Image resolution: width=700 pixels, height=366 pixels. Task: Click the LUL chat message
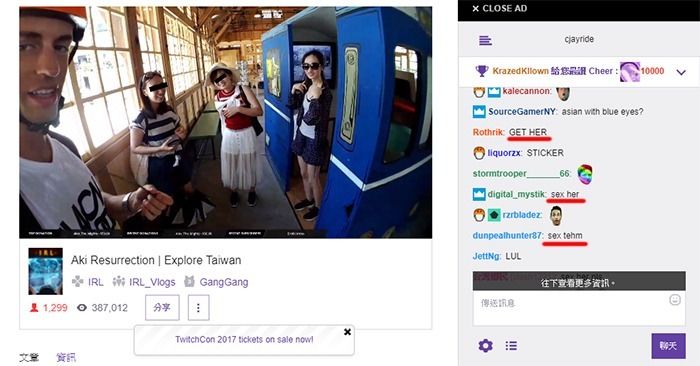tap(513, 256)
